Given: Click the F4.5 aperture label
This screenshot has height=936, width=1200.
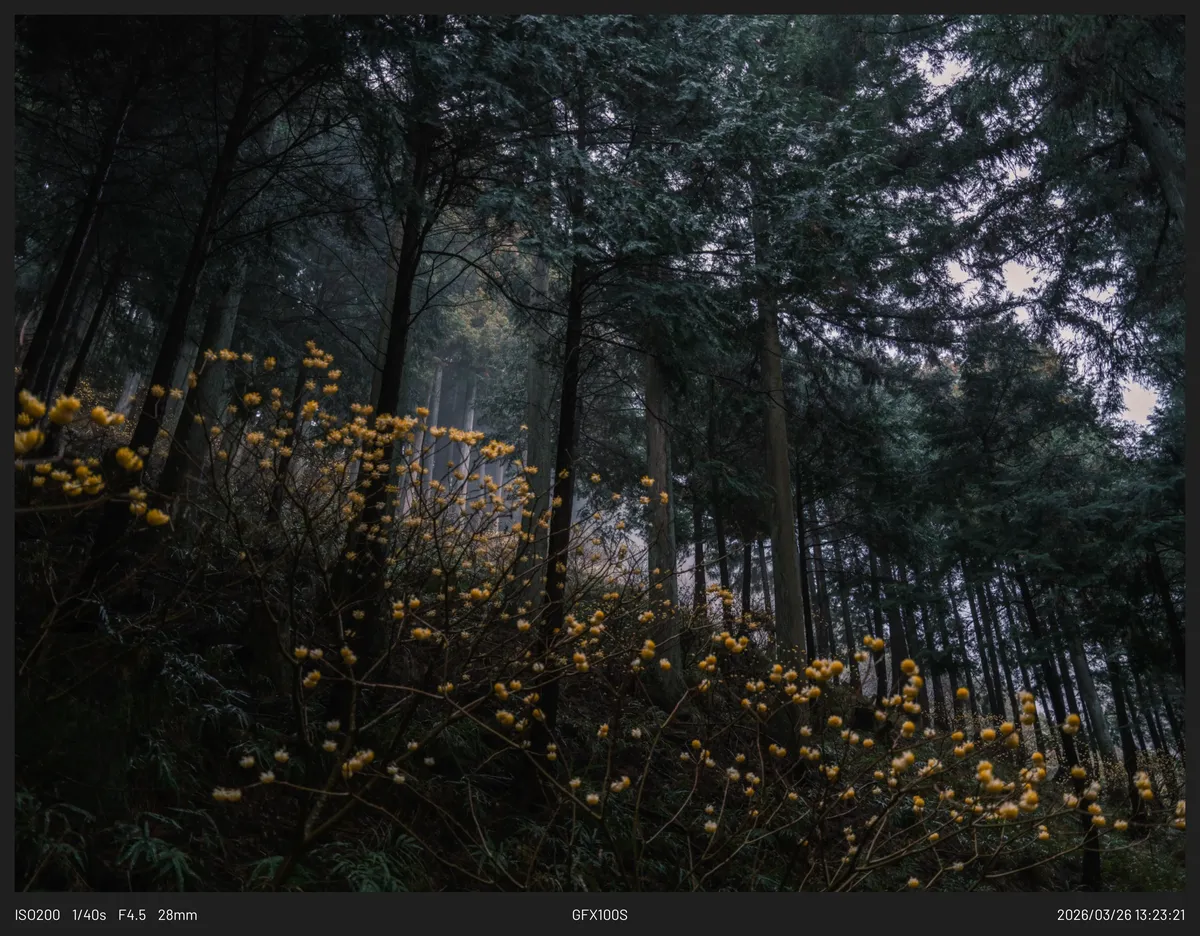Looking at the screenshot, I should [132, 915].
